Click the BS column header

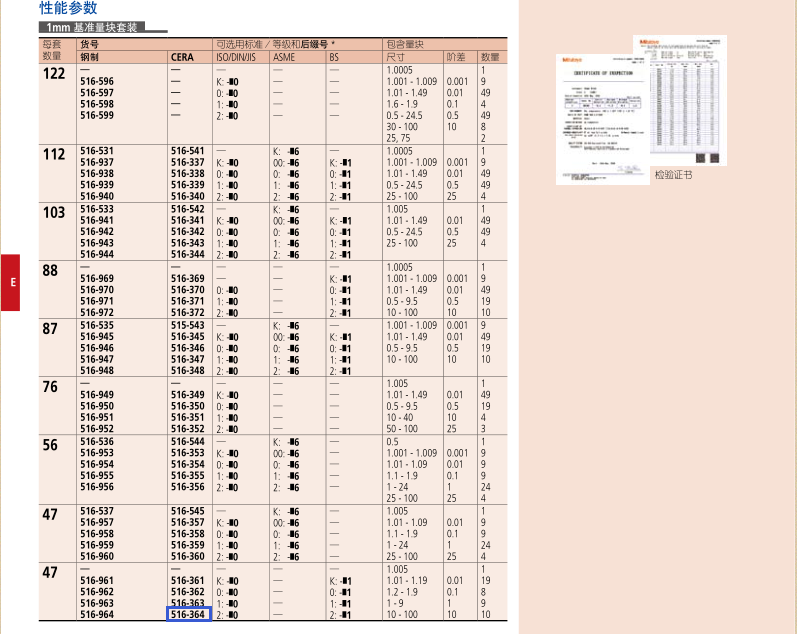pyautogui.click(x=334, y=57)
